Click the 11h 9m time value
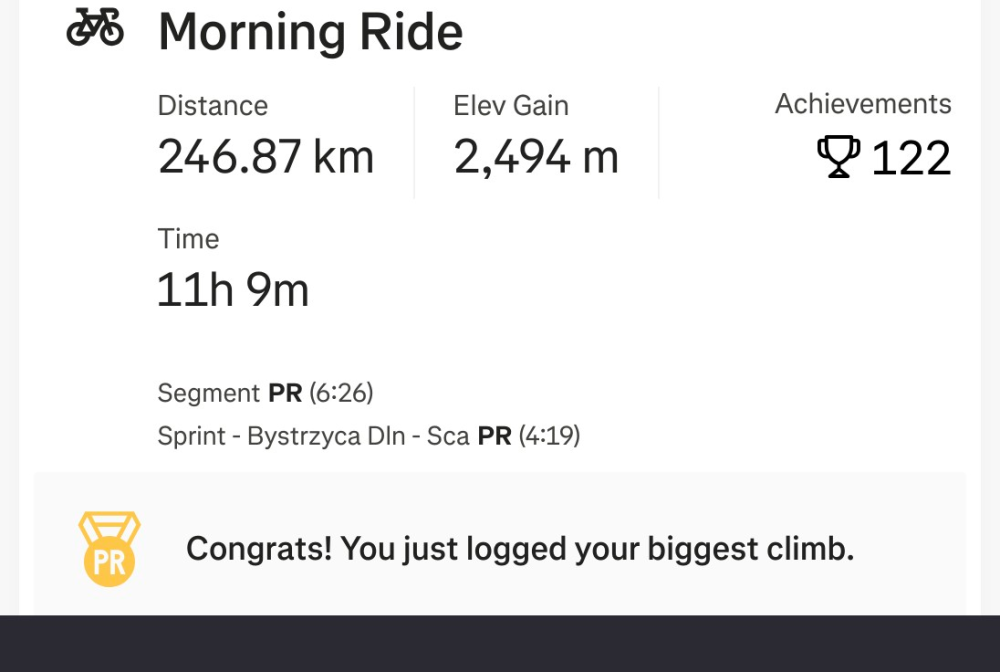 click(x=233, y=290)
